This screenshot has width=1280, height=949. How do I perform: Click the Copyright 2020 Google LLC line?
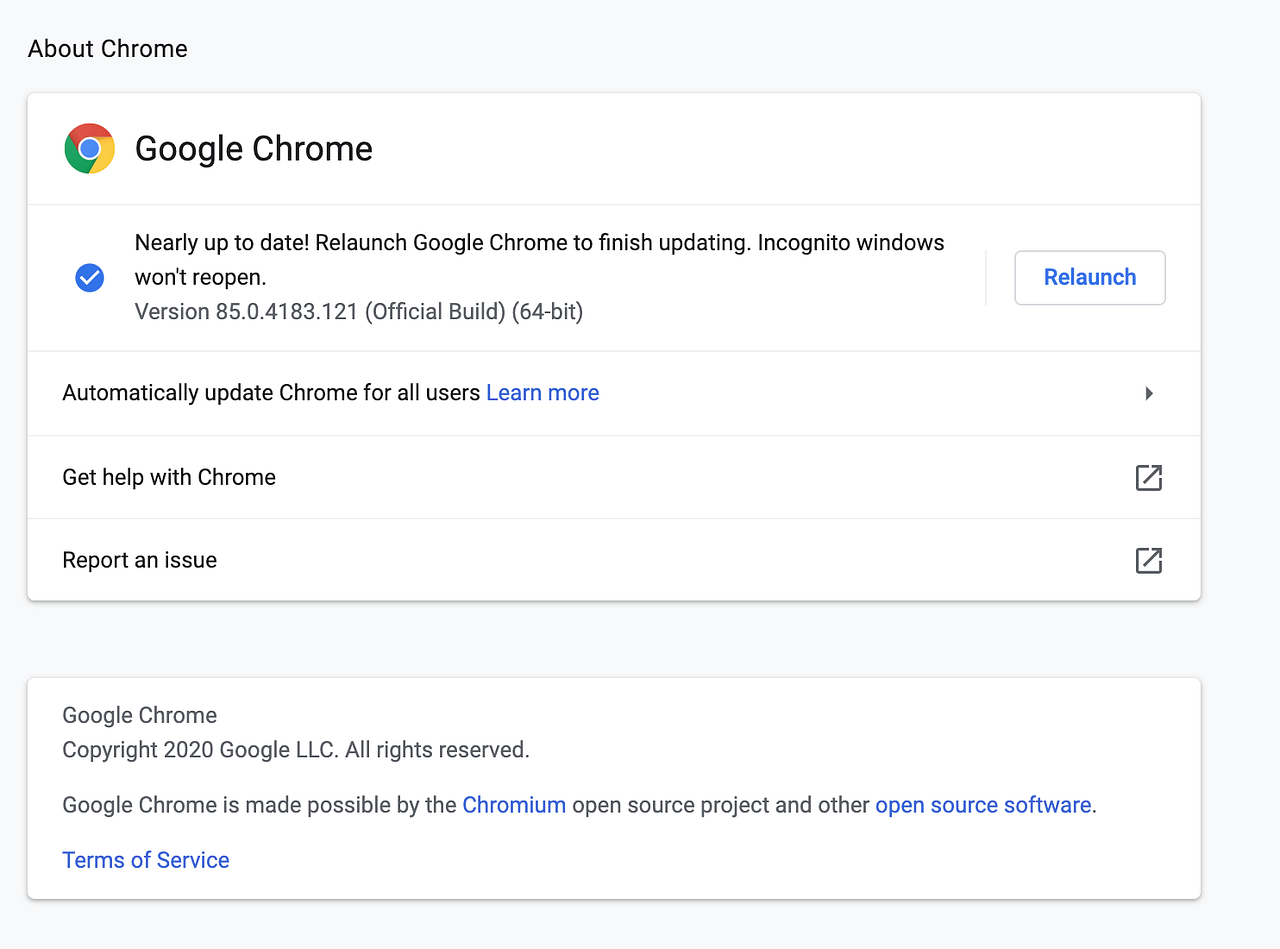[x=296, y=749]
